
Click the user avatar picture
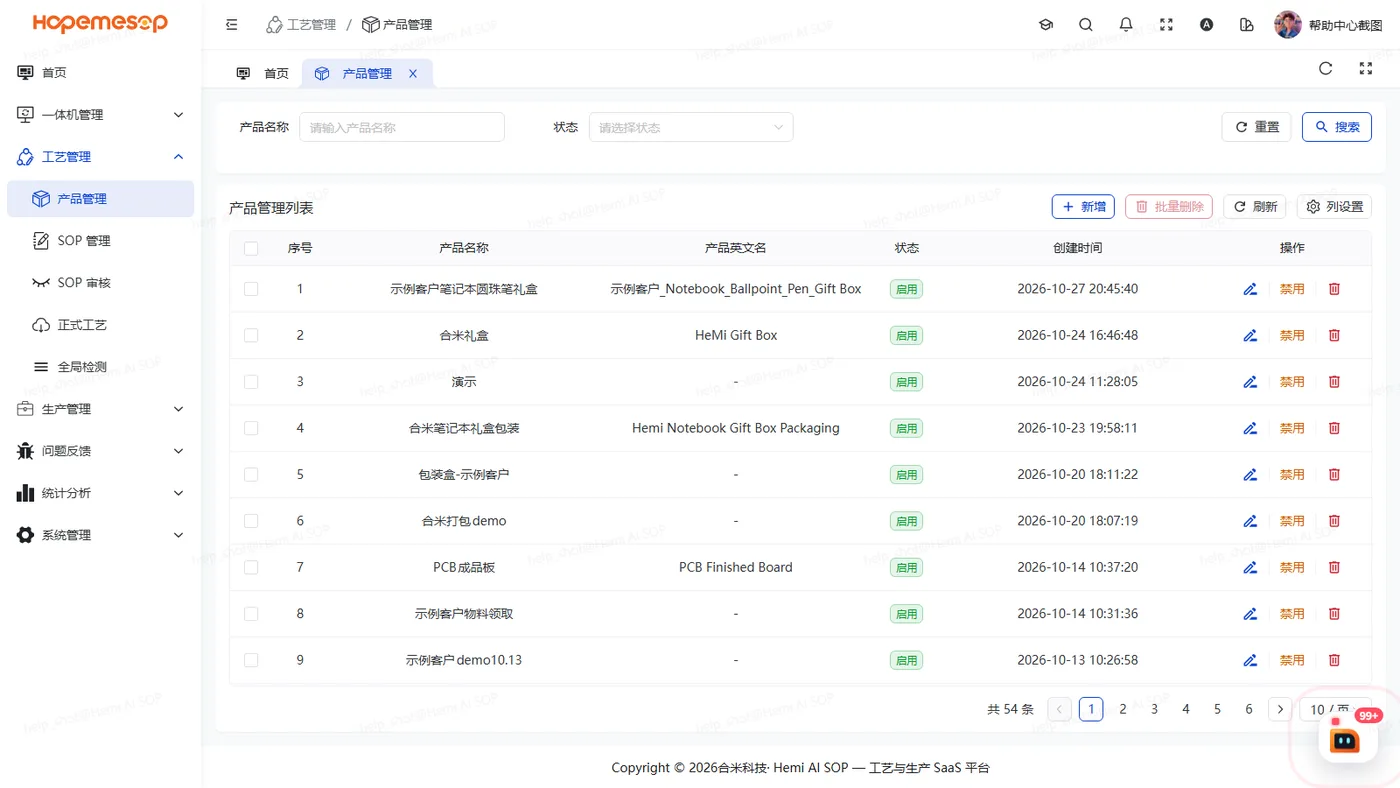pos(1288,25)
